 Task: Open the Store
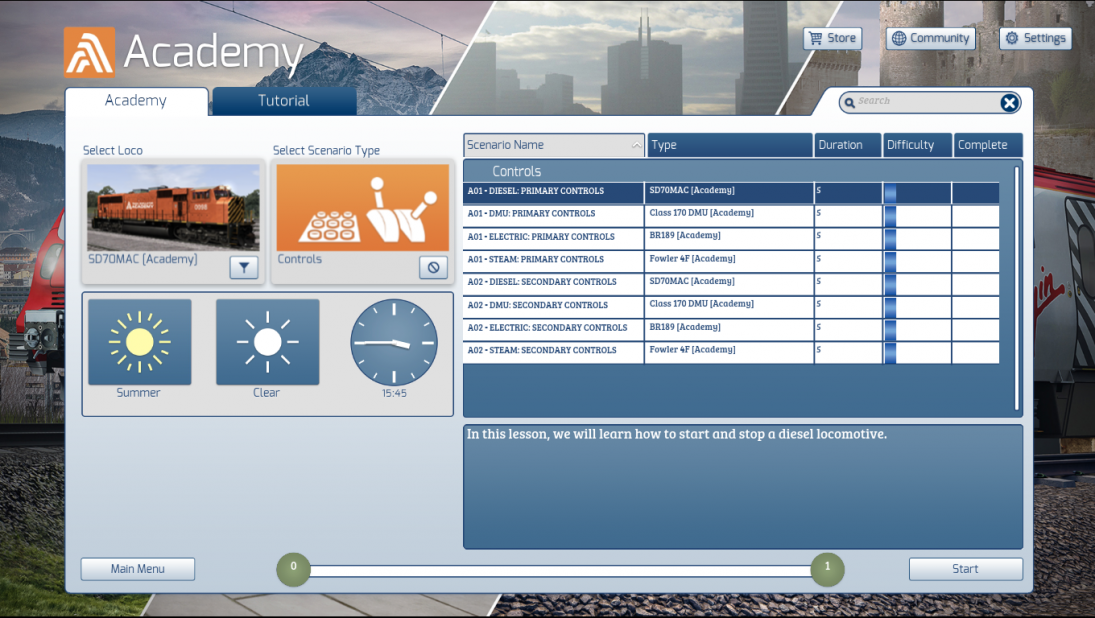[832, 38]
